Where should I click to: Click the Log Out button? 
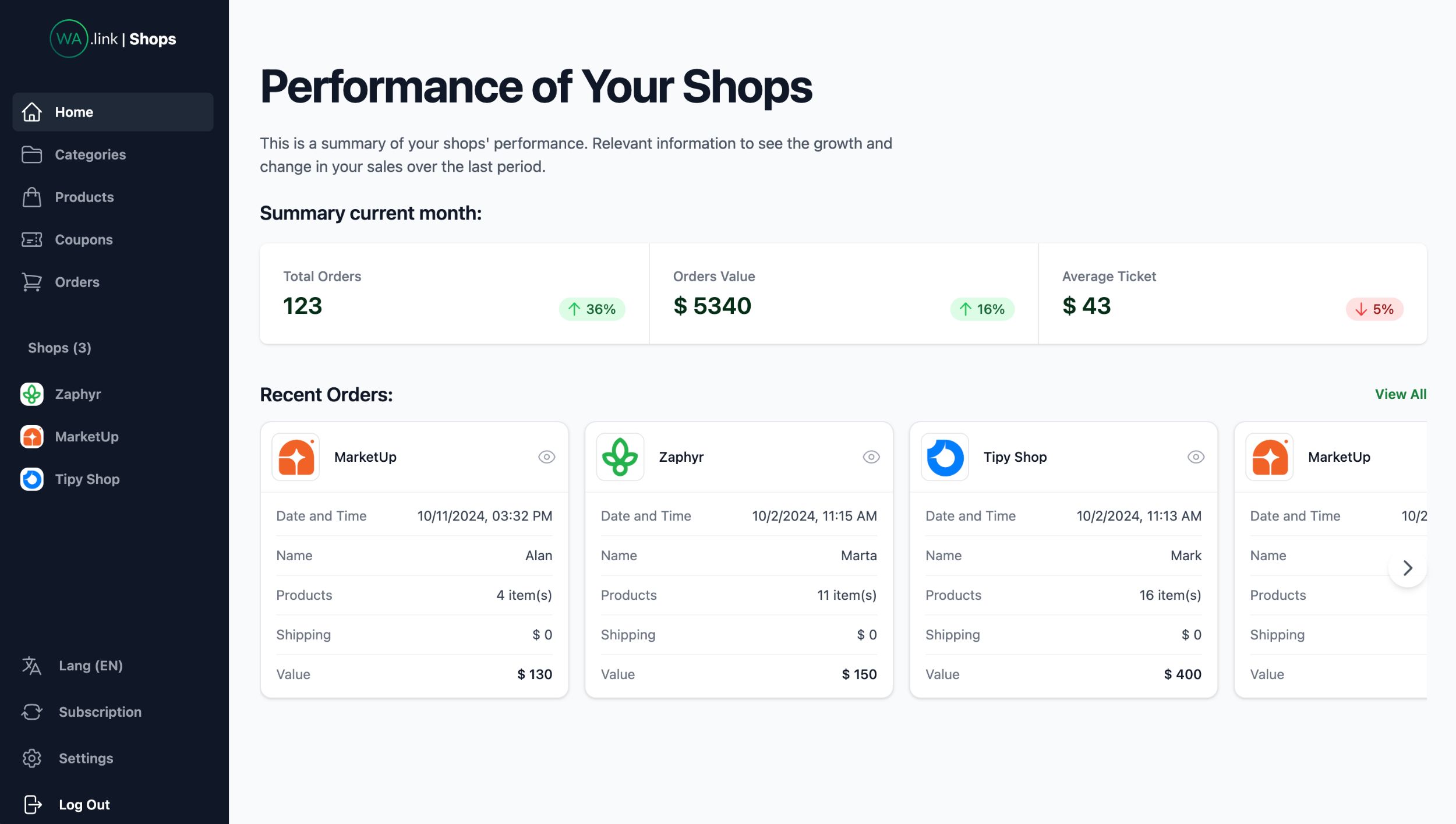(x=84, y=804)
